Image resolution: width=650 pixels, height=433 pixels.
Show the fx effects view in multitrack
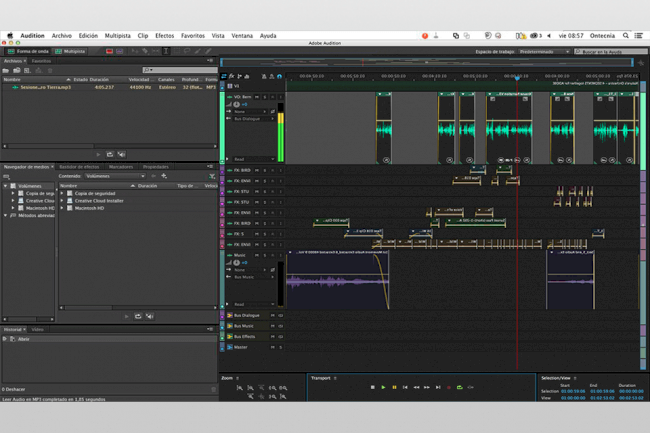point(232,76)
